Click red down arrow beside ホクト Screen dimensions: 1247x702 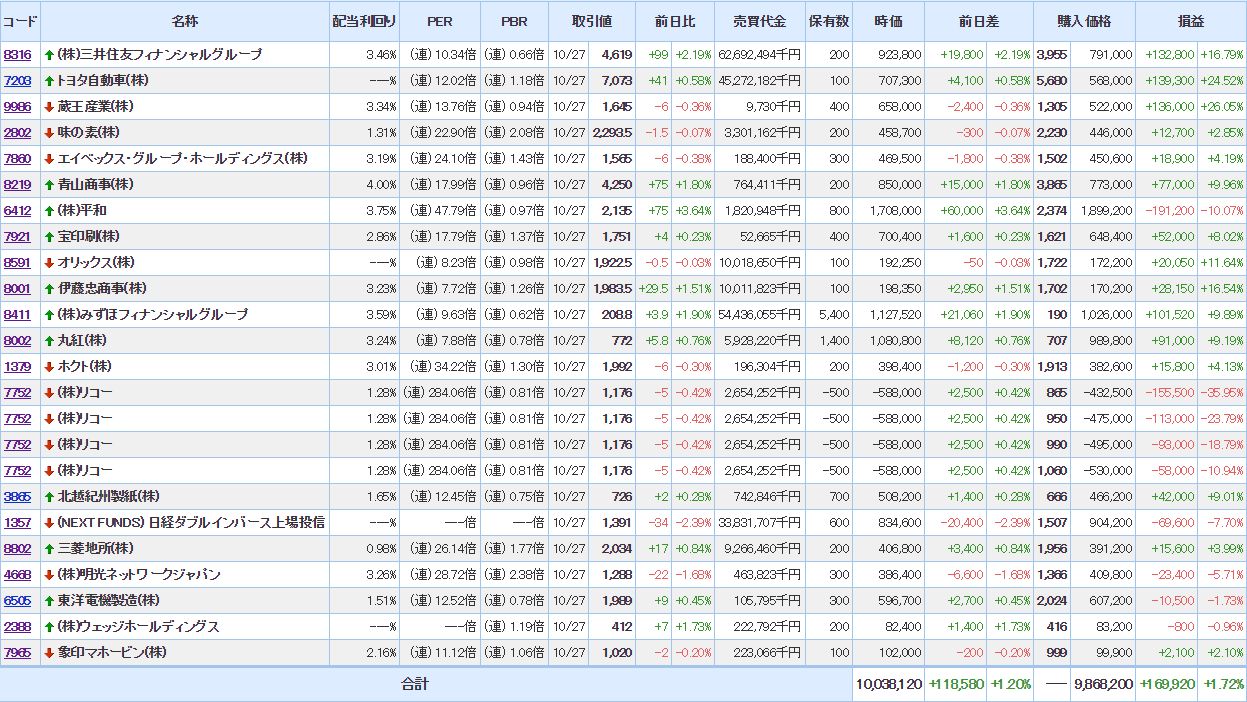coord(49,366)
